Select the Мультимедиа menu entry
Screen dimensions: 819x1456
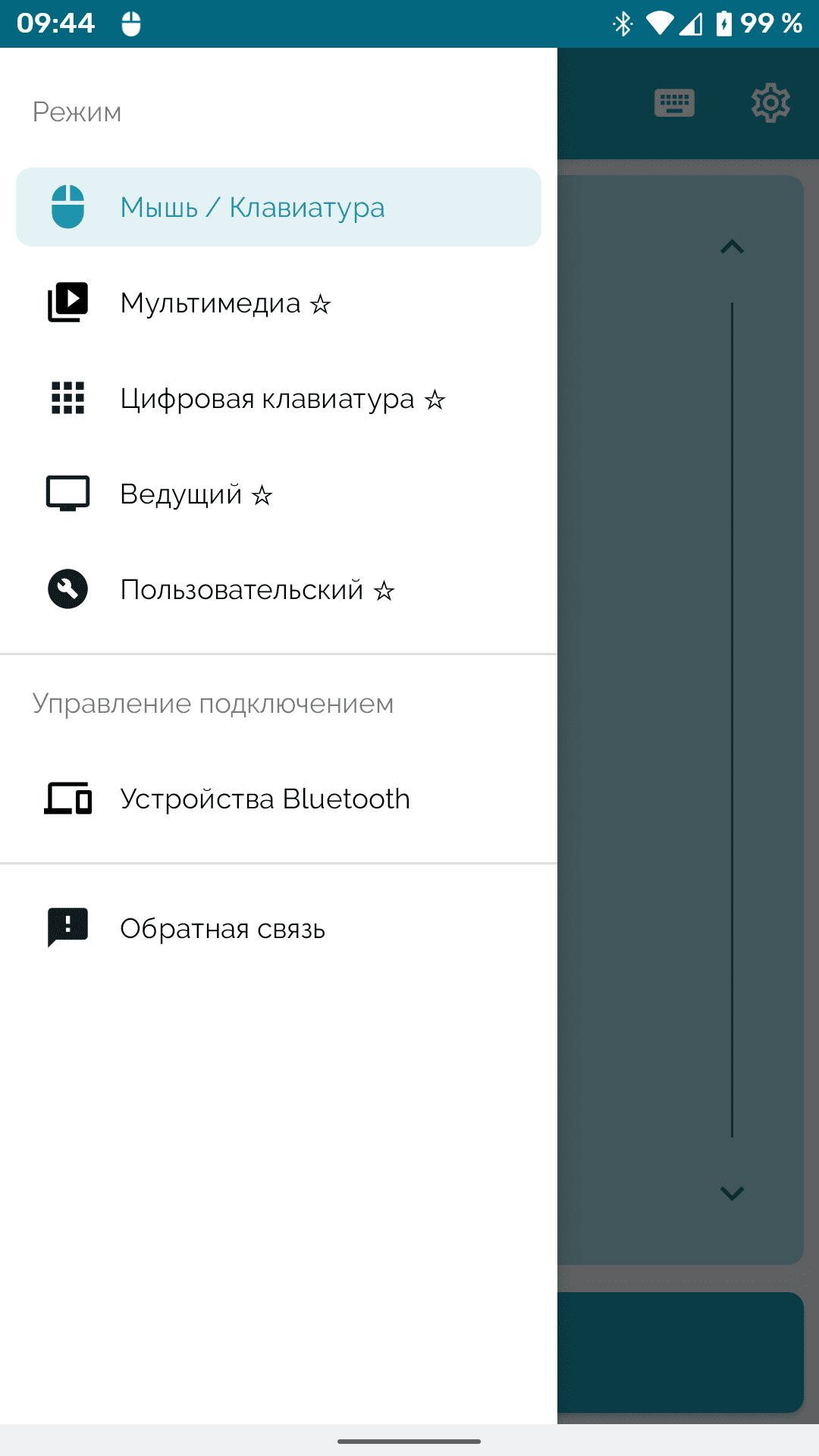(278, 303)
